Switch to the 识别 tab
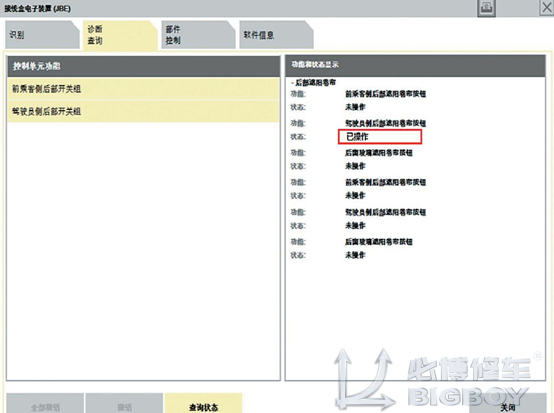This screenshot has height=413, width=554. [x=42, y=35]
